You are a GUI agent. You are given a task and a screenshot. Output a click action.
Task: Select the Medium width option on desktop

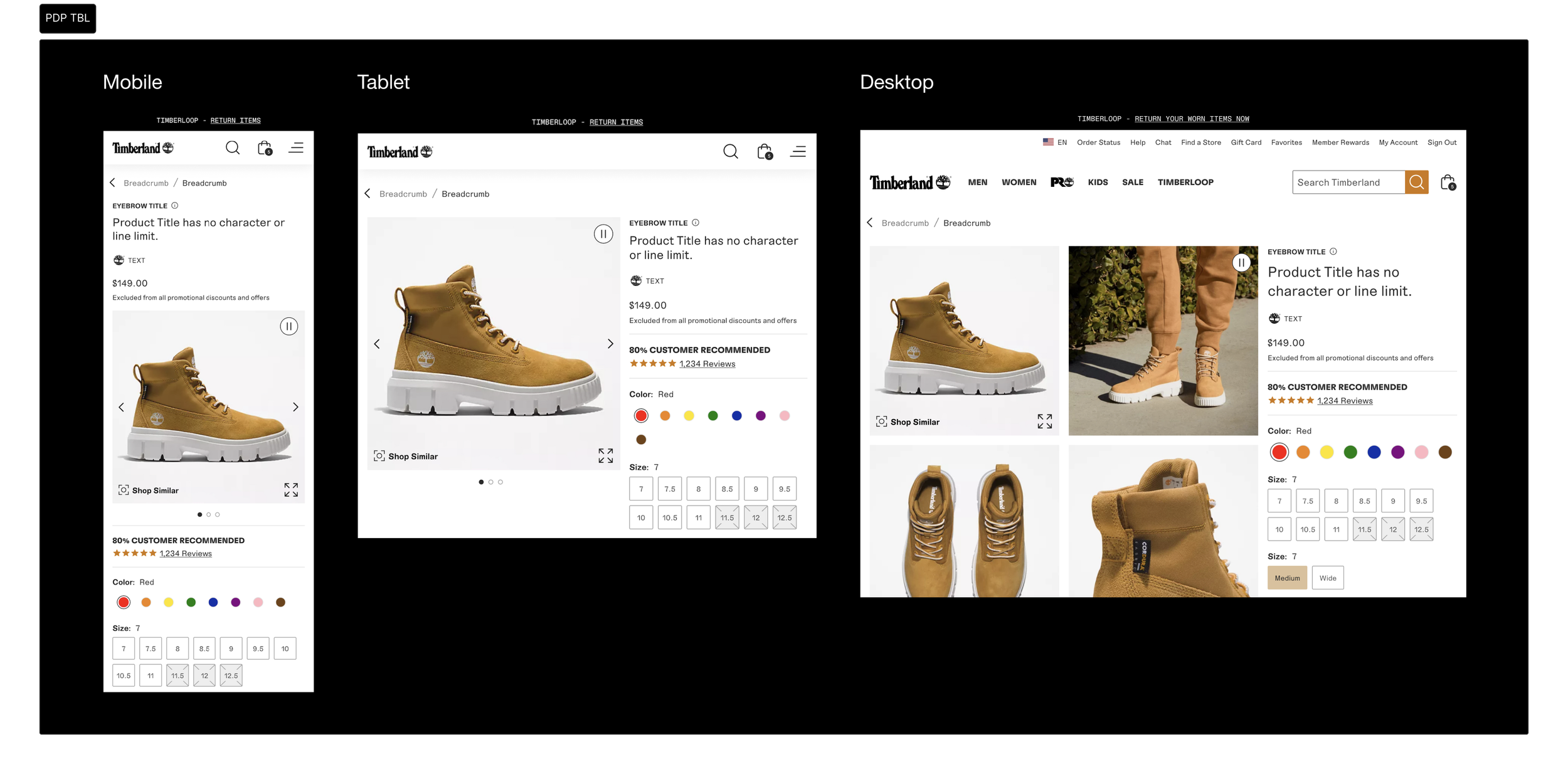click(x=1287, y=578)
